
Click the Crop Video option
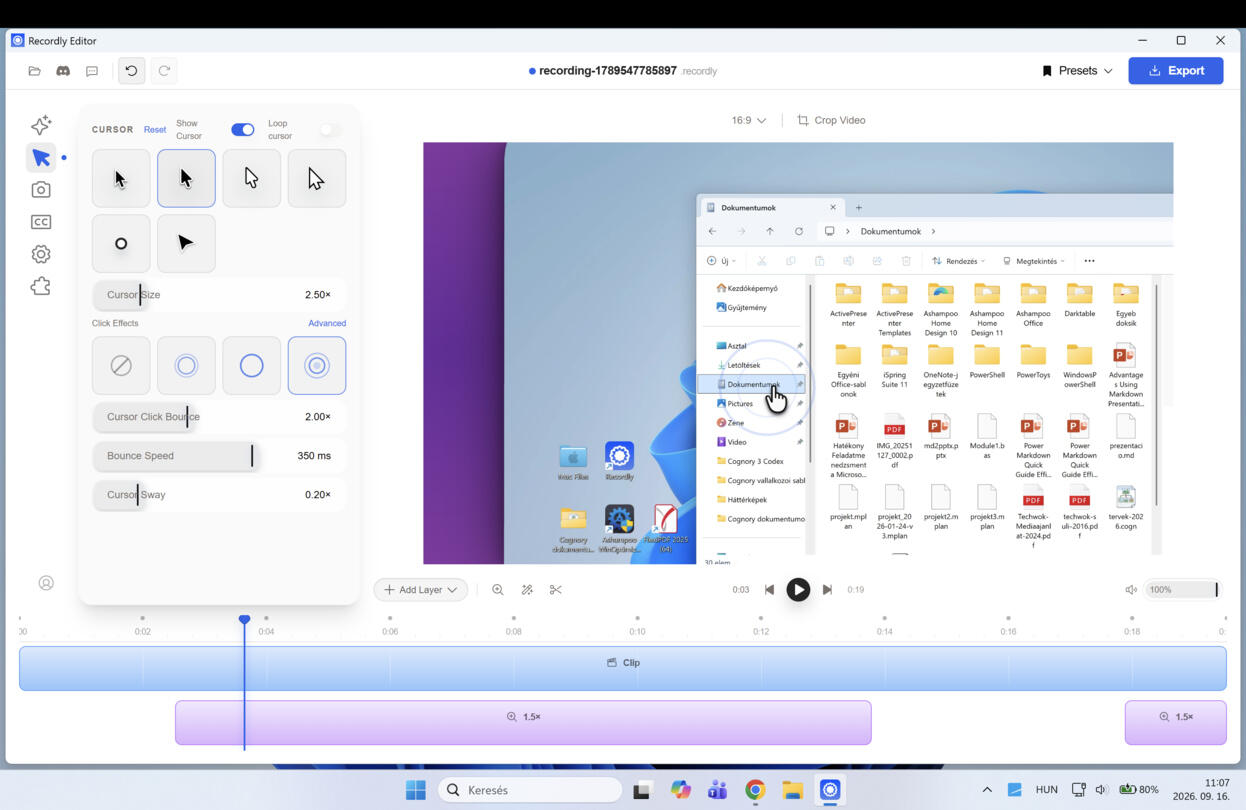831,120
